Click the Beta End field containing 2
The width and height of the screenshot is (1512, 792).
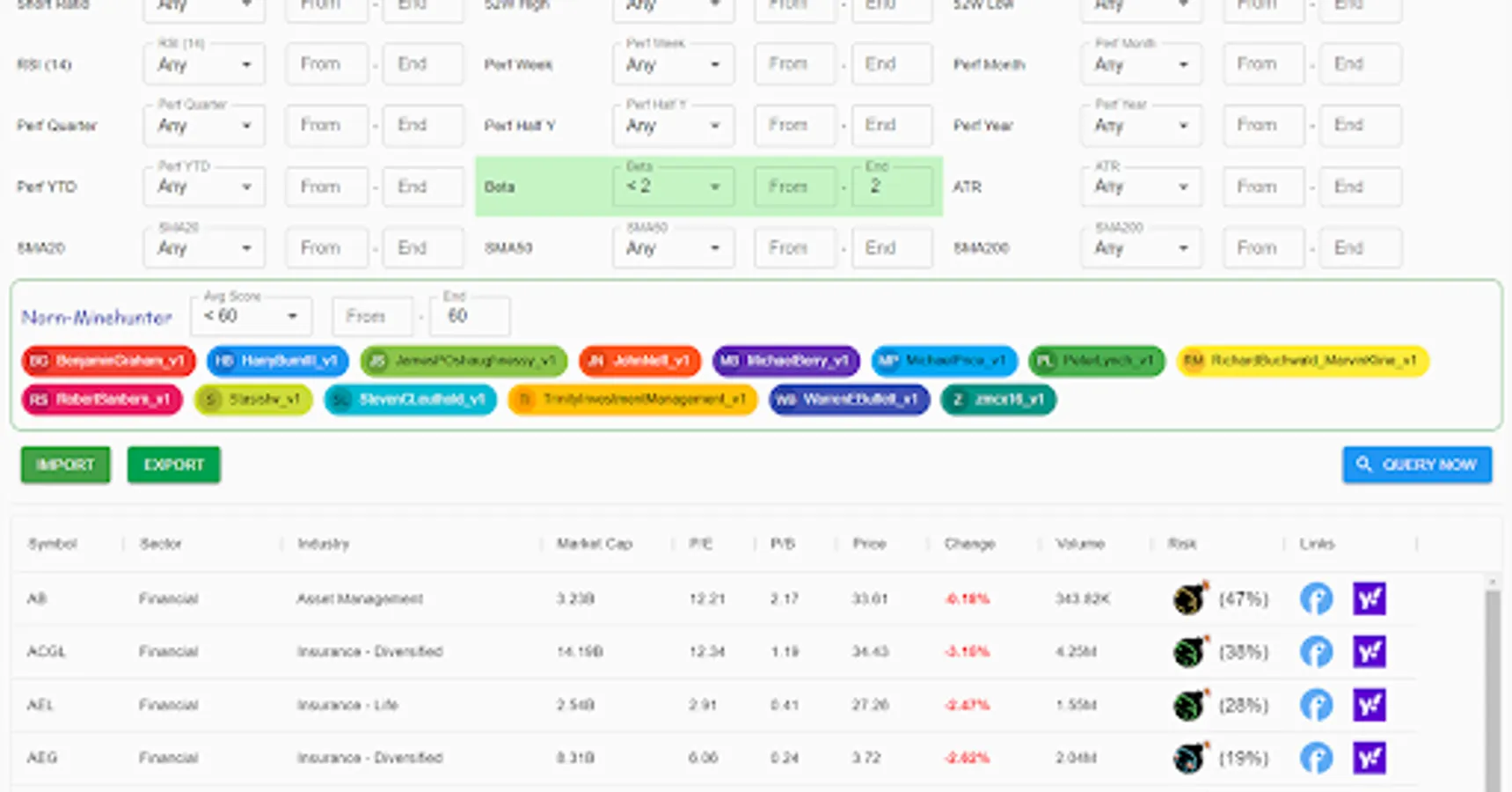pyautogui.click(x=892, y=187)
